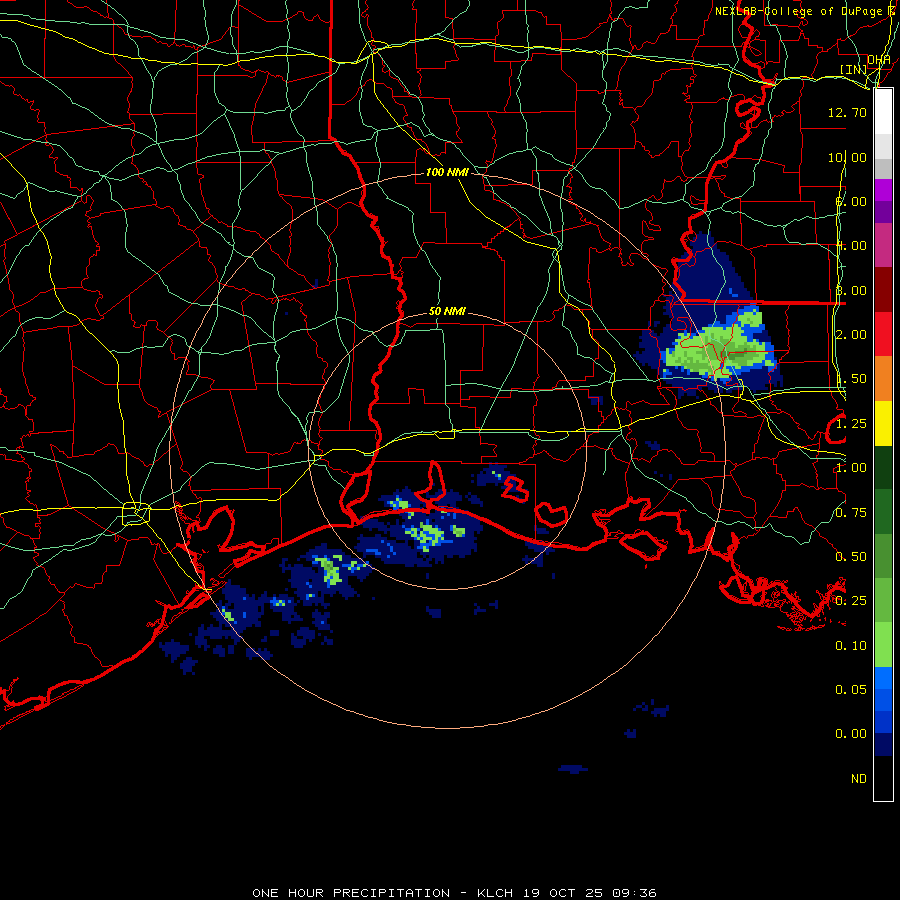This screenshot has height=900, width=900.
Task: Click the 4.00 legend value
Action: pyautogui.click(x=851, y=246)
